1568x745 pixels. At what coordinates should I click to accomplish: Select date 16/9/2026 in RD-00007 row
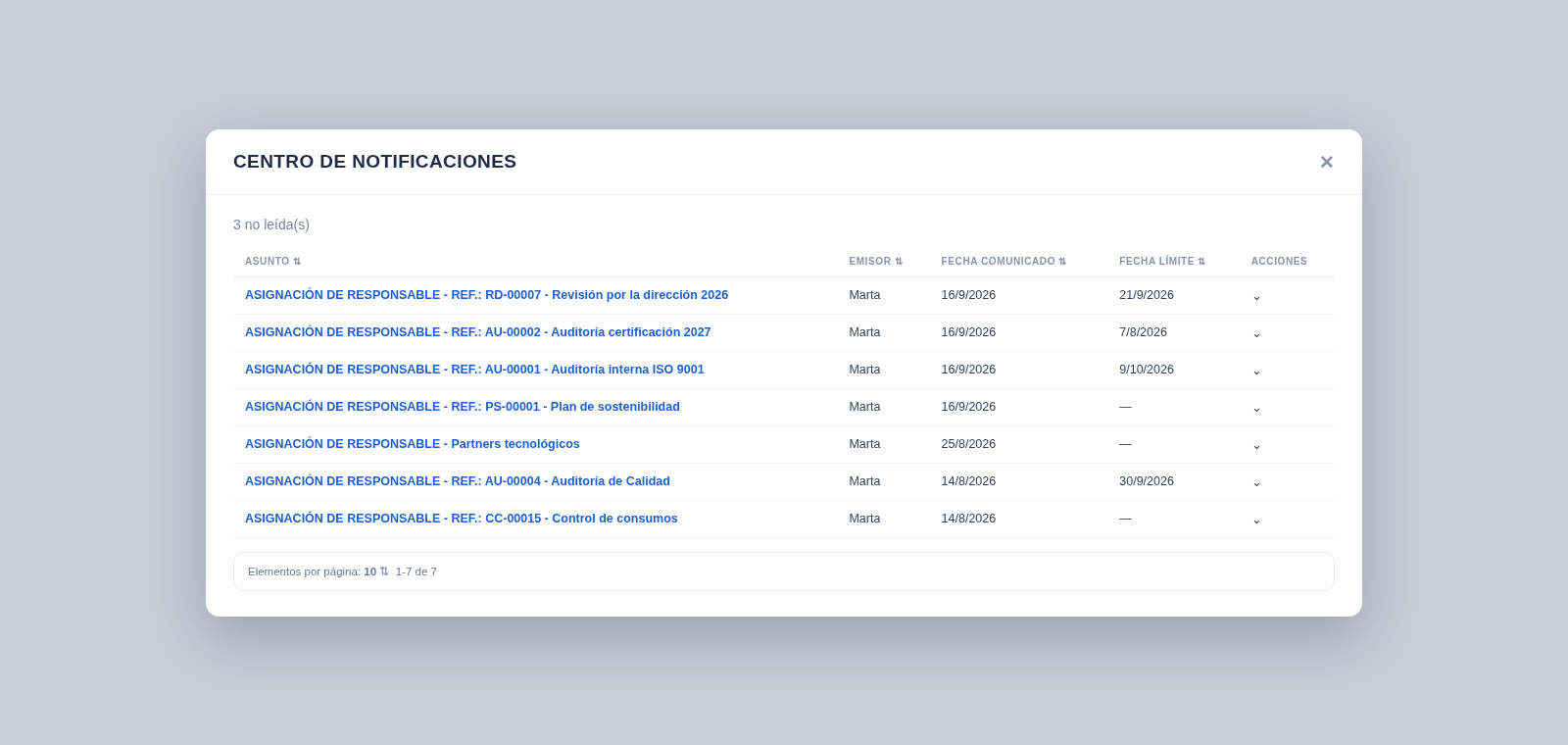coord(968,295)
